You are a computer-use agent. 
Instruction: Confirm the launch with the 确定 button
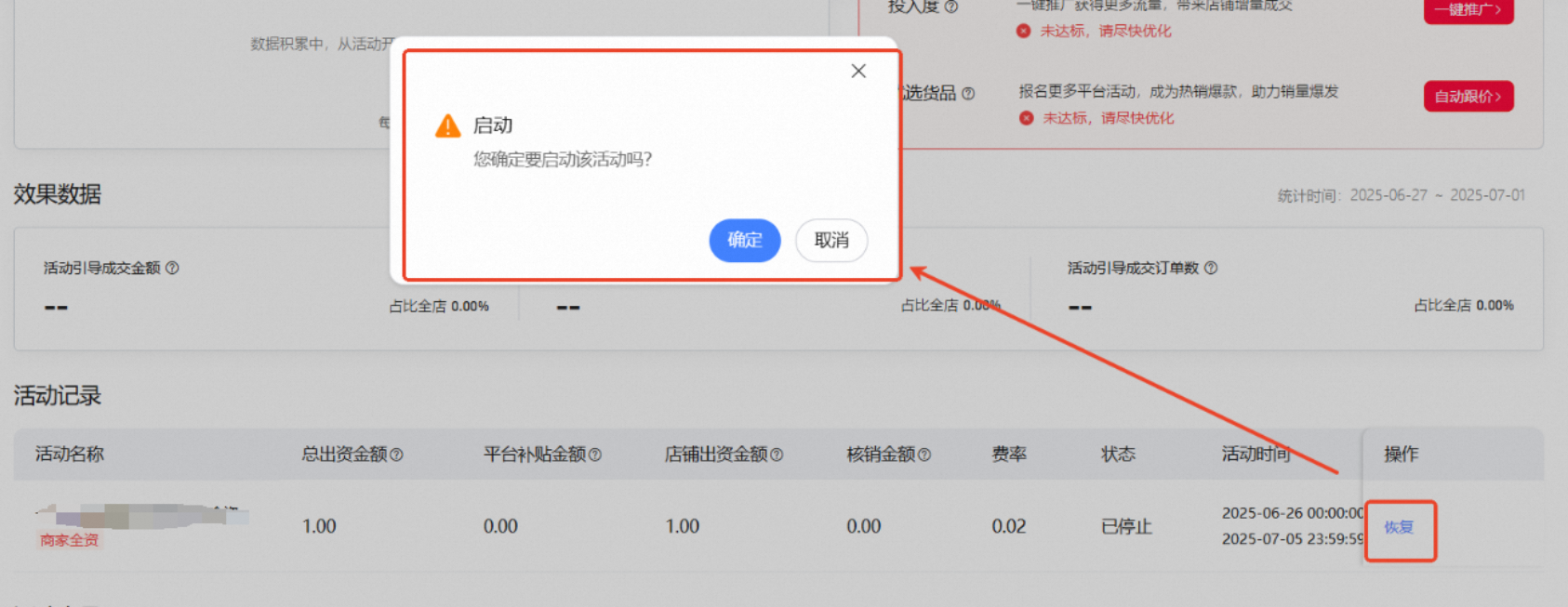(745, 240)
